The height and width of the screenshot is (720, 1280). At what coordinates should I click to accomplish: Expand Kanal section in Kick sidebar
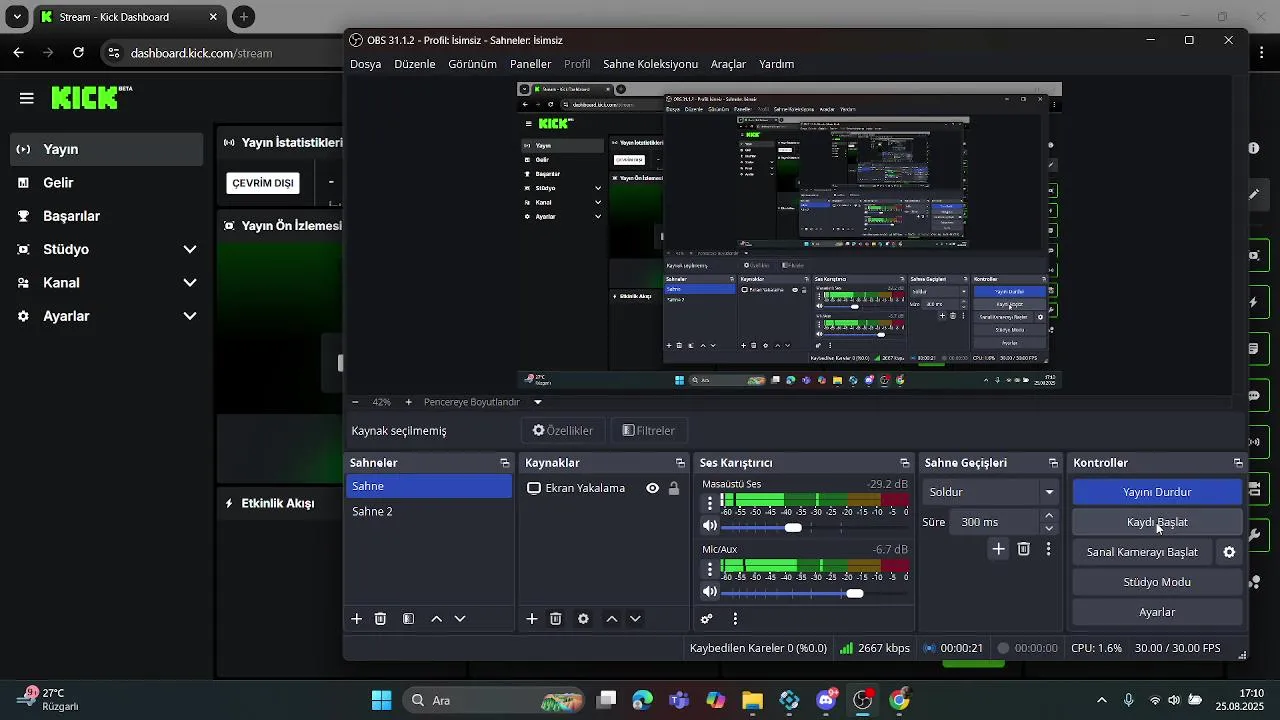tap(189, 283)
